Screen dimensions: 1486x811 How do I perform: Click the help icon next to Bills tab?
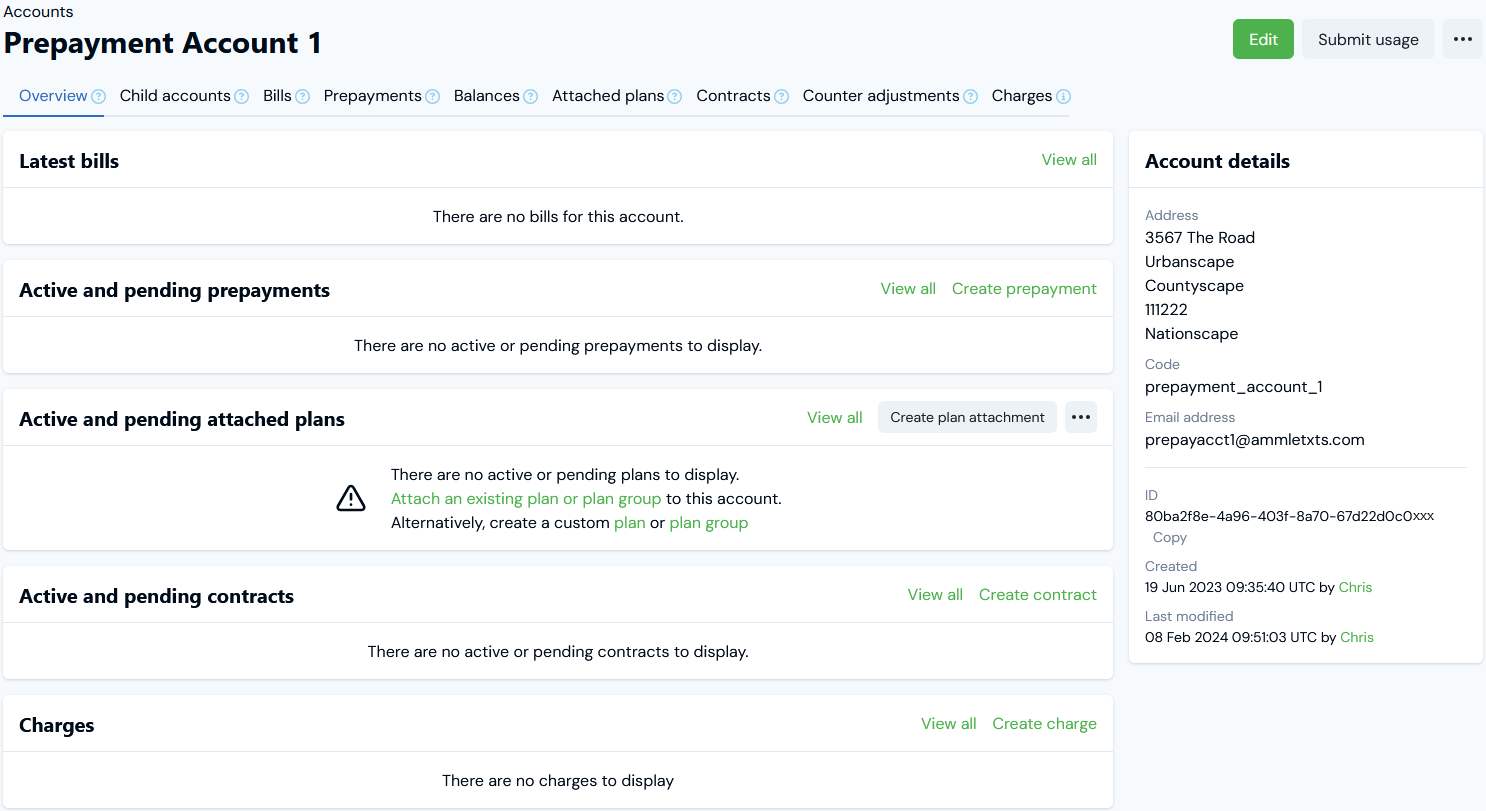pyautogui.click(x=302, y=97)
